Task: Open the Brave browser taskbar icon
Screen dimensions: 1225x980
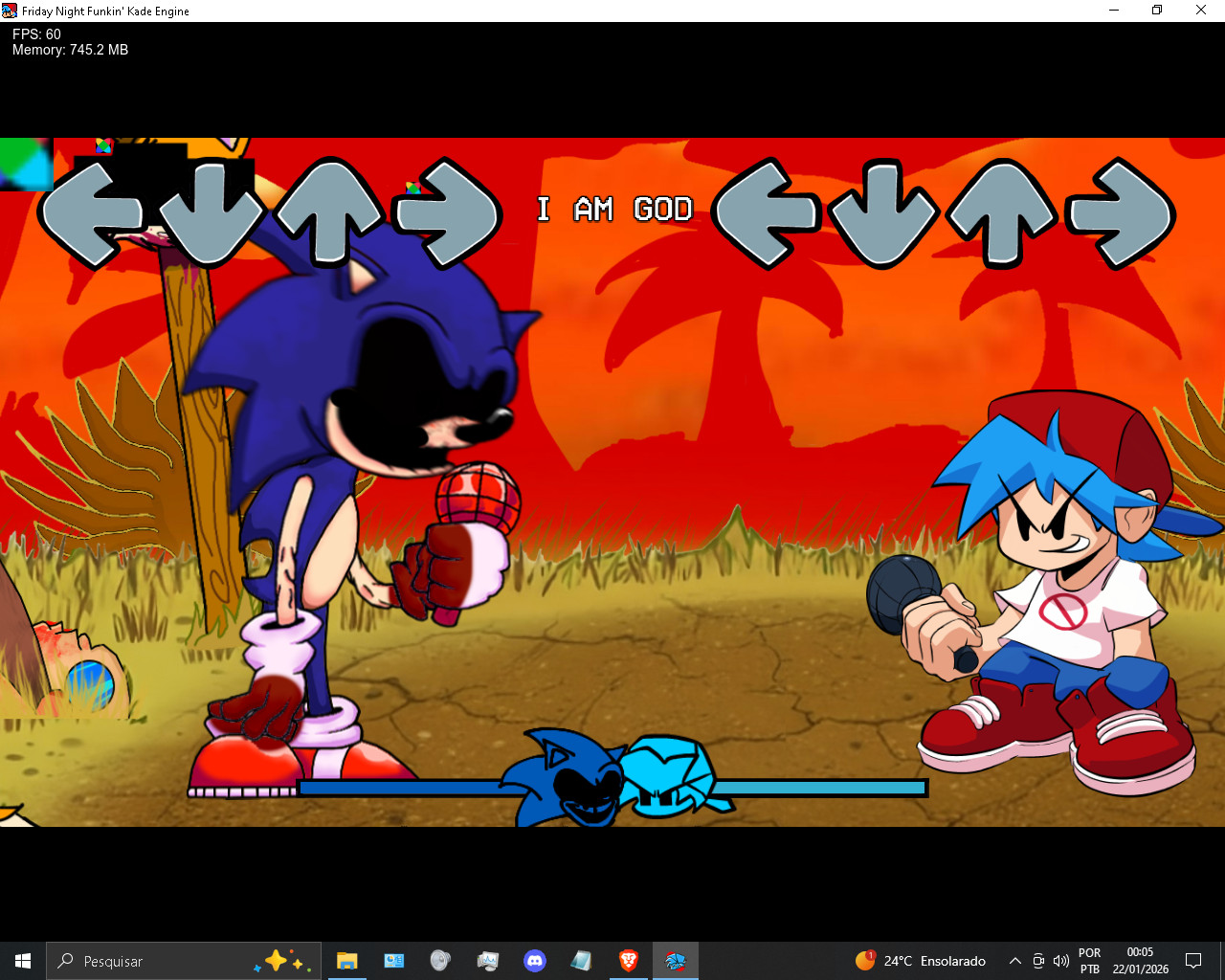Action: (x=629, y=961)
